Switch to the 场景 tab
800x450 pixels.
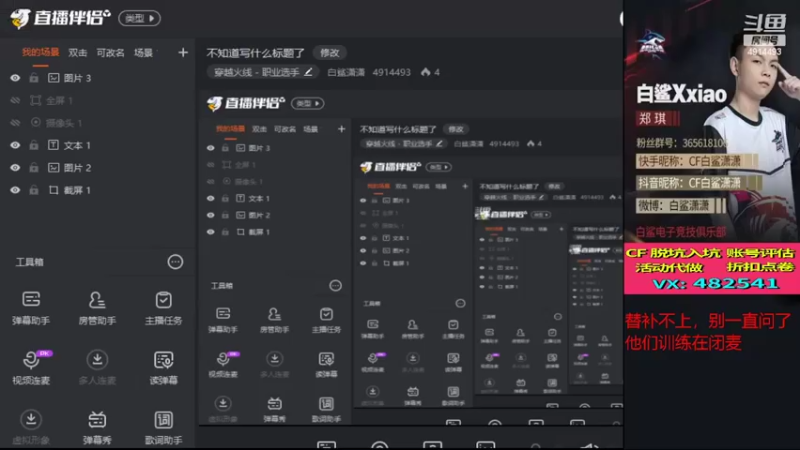143,53
